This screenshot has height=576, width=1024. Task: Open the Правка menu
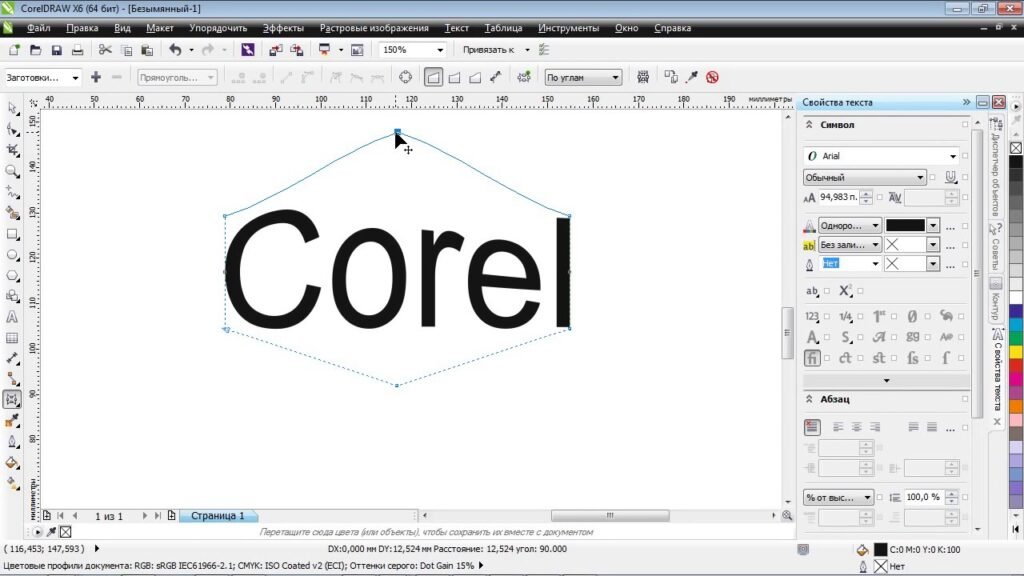82,28
